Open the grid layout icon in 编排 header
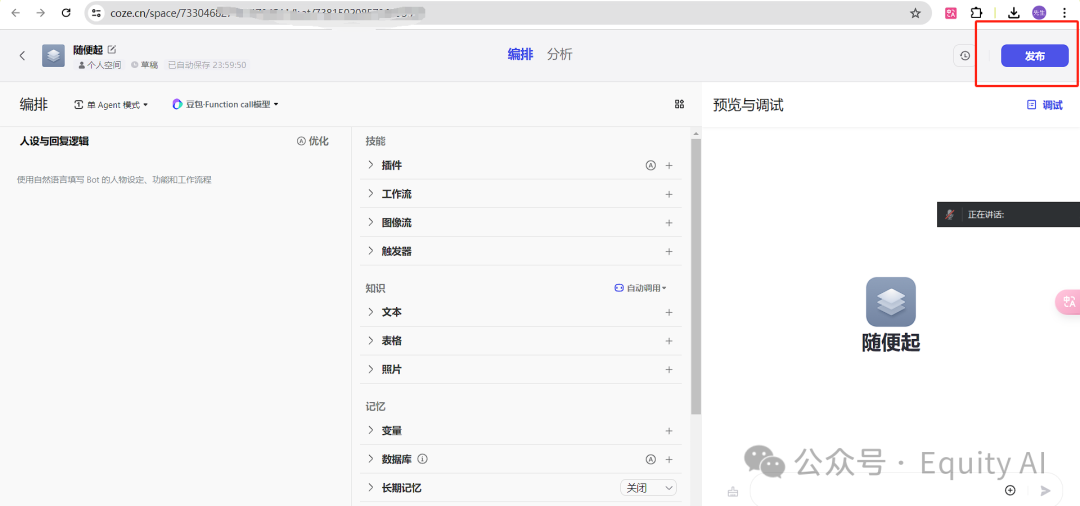Viewport: 1080px width, 506px height. (x=679, y=104)
